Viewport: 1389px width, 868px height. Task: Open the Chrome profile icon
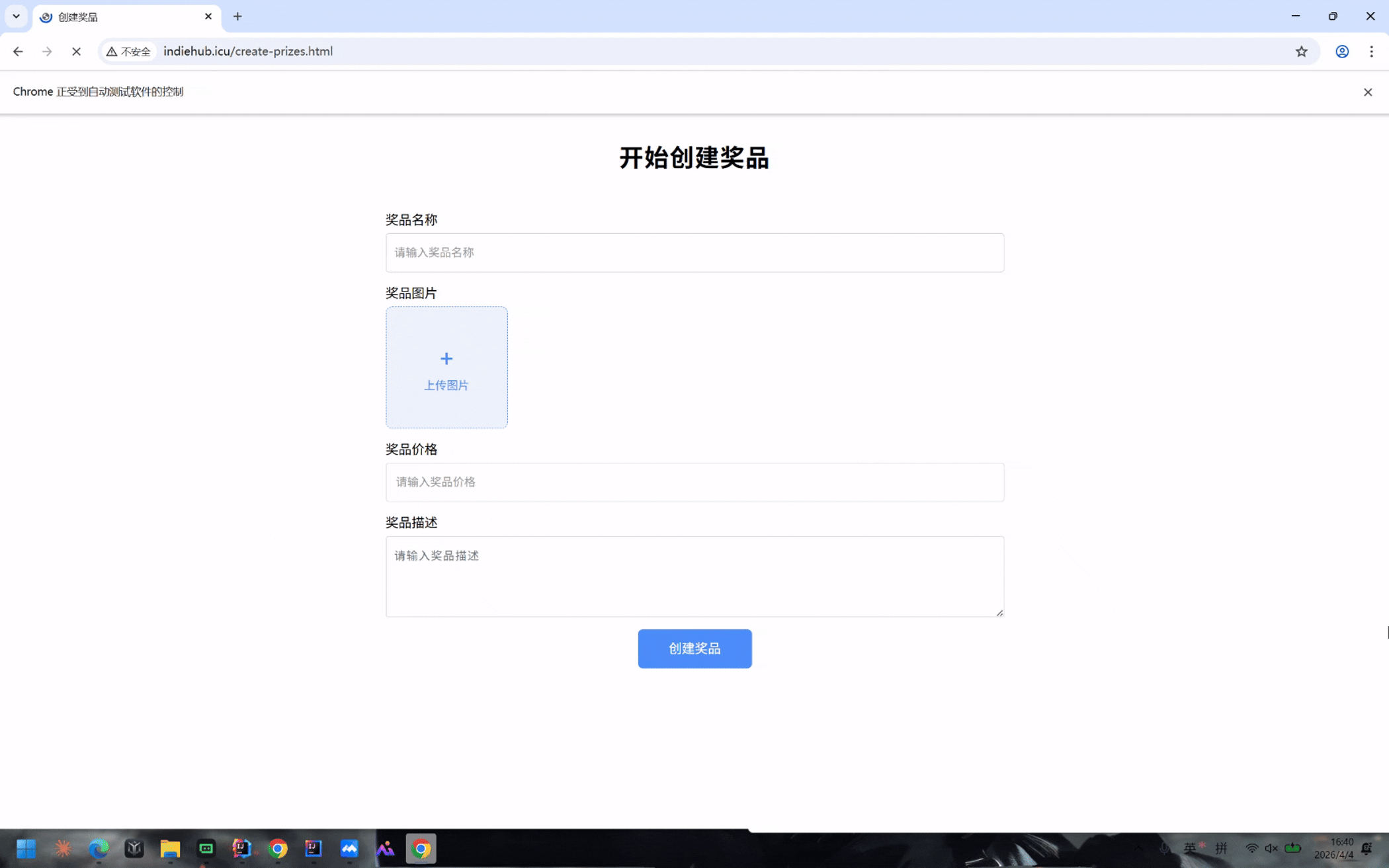(1341, 52)
